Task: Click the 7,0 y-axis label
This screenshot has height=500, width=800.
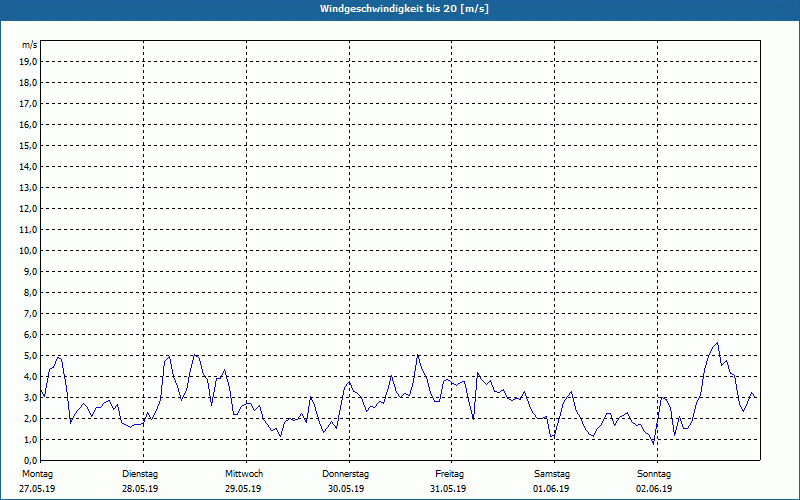Action: point(30,313)
